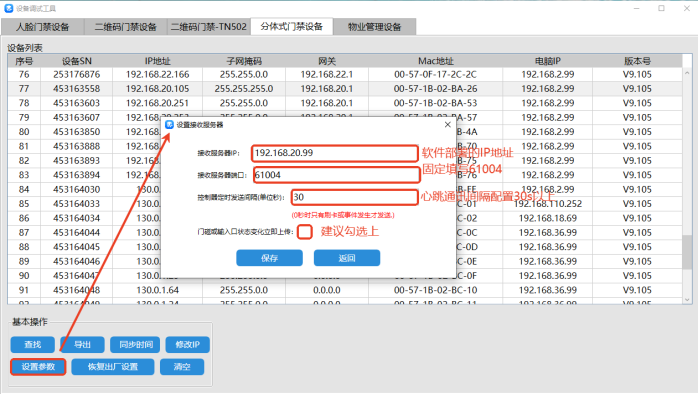
Task: Click the scrollbar up arrow of device list
Action: pyautogui.click(x=687, y=73)
